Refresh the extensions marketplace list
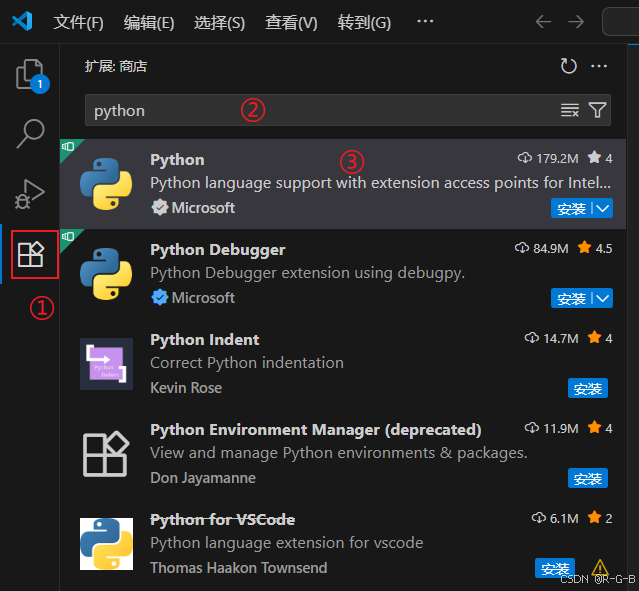Viewport: 639px width, 591px height. (568, 66)
